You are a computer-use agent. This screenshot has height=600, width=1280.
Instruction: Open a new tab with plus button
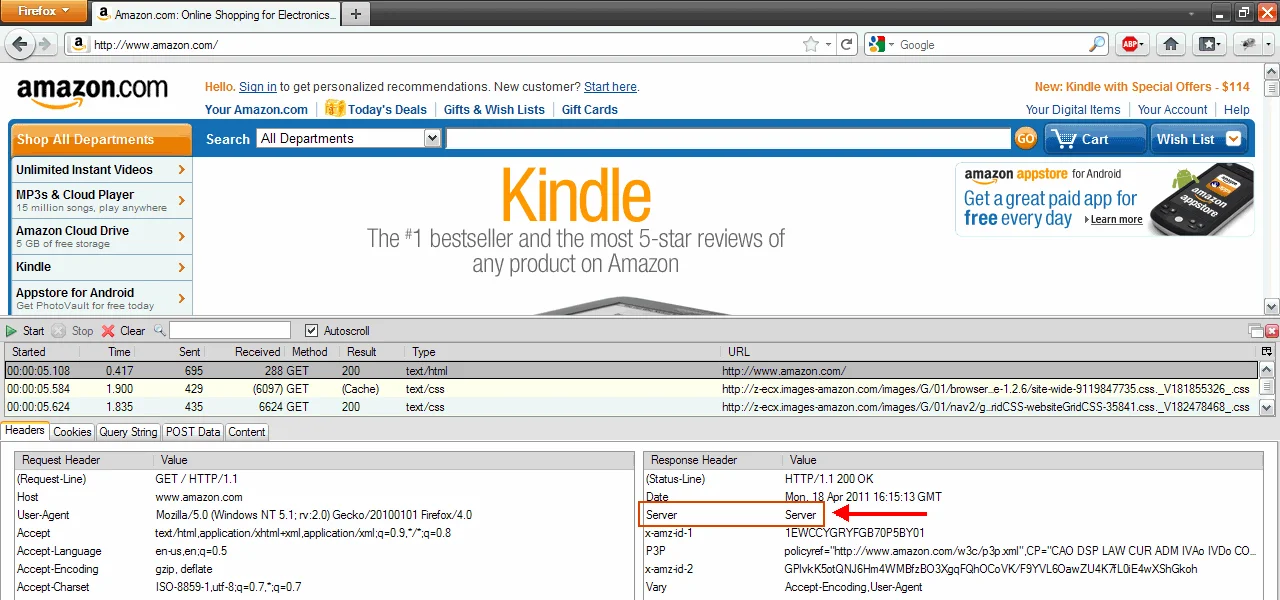356,14
